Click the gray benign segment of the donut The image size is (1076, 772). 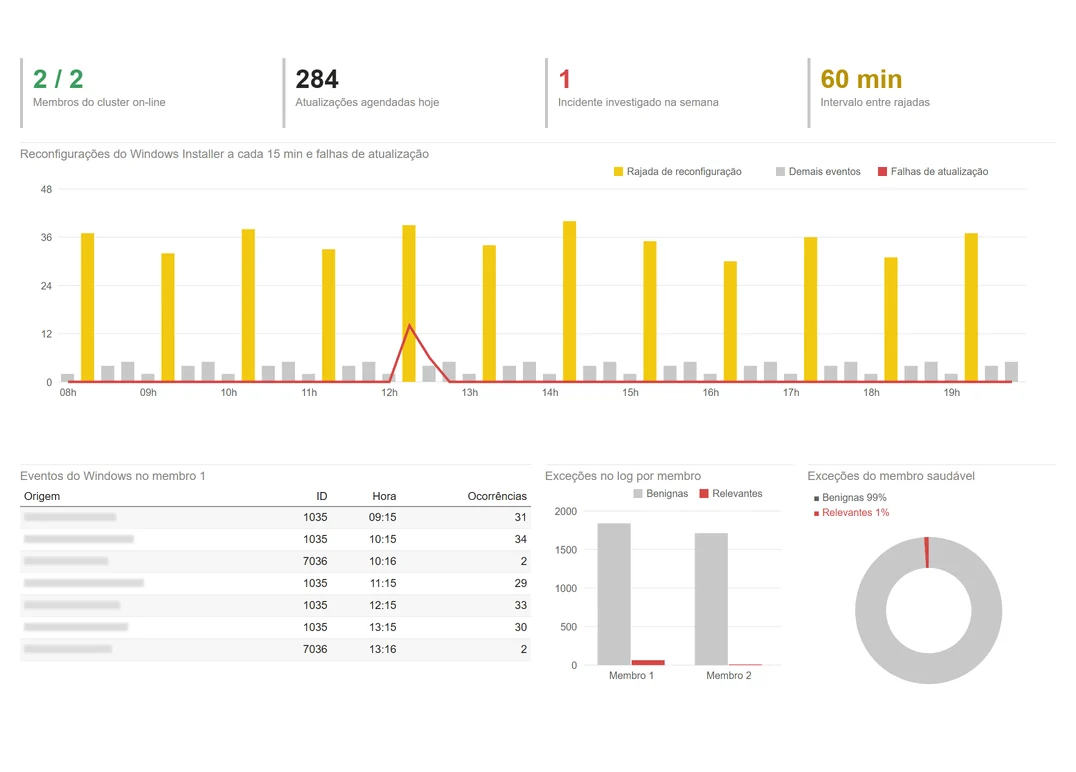(x=928, y=668)
